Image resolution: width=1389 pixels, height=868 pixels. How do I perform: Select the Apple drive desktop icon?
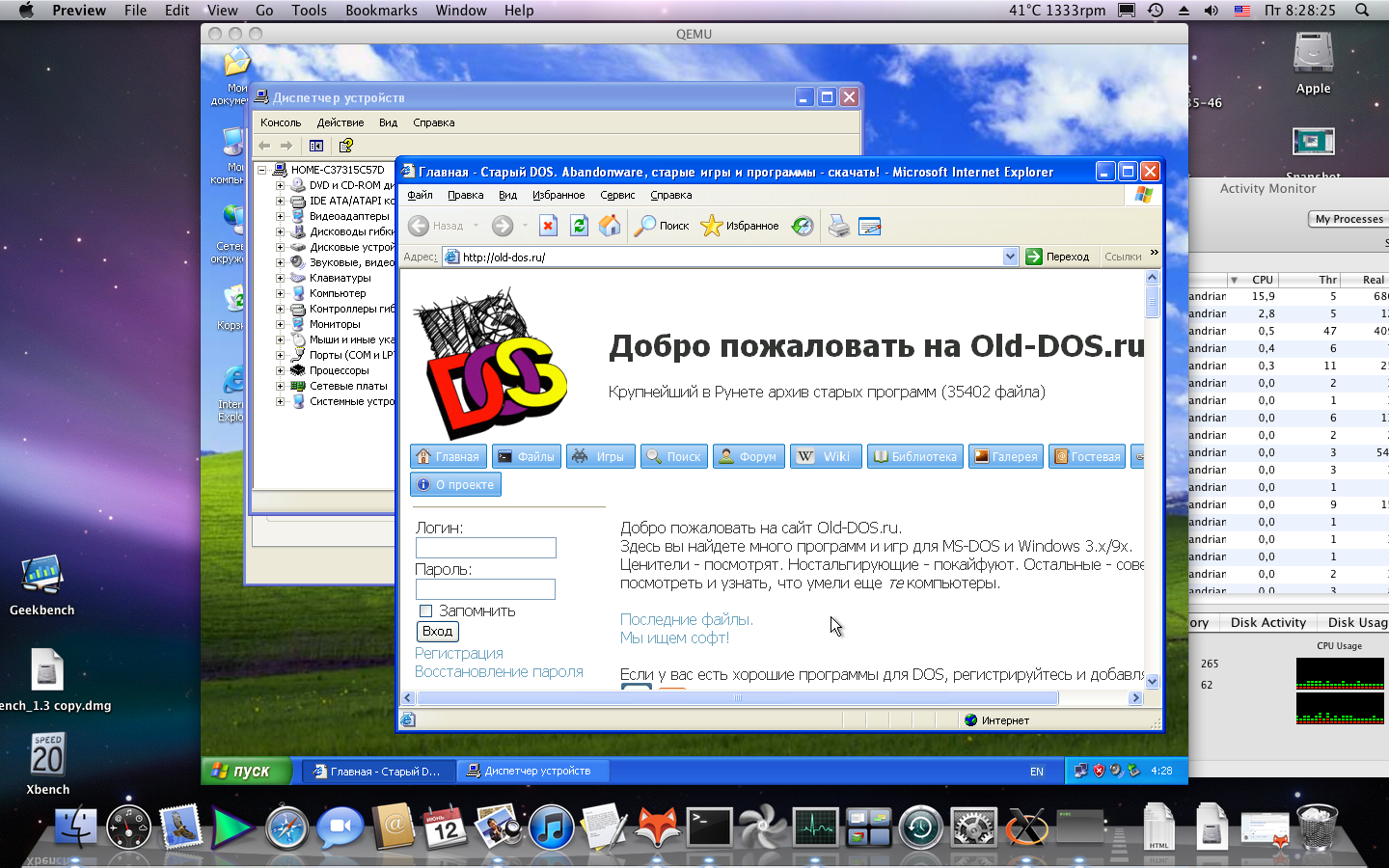1313,63
